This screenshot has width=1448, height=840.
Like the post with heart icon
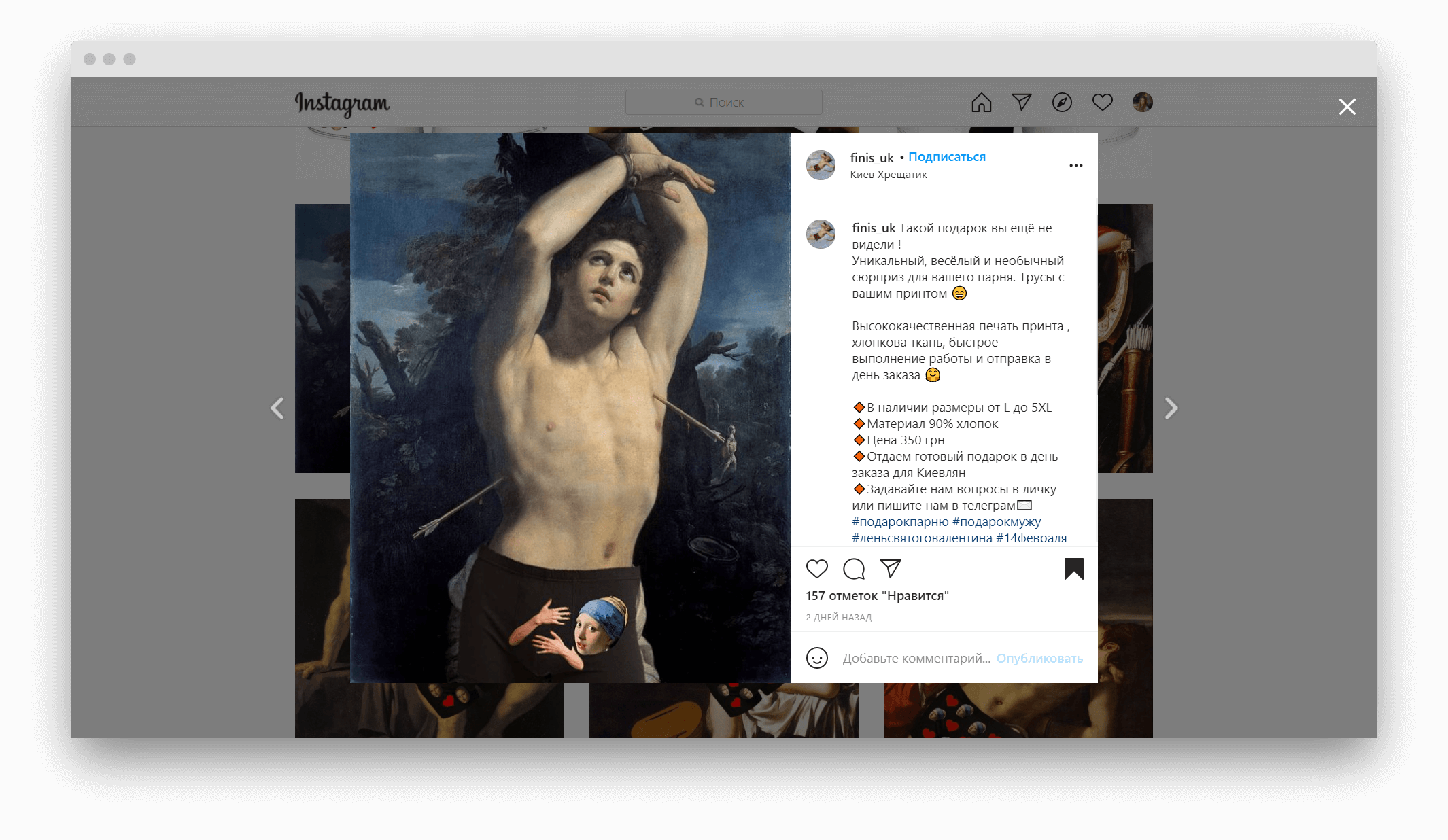pyautogui.click(x=816, y=569)
